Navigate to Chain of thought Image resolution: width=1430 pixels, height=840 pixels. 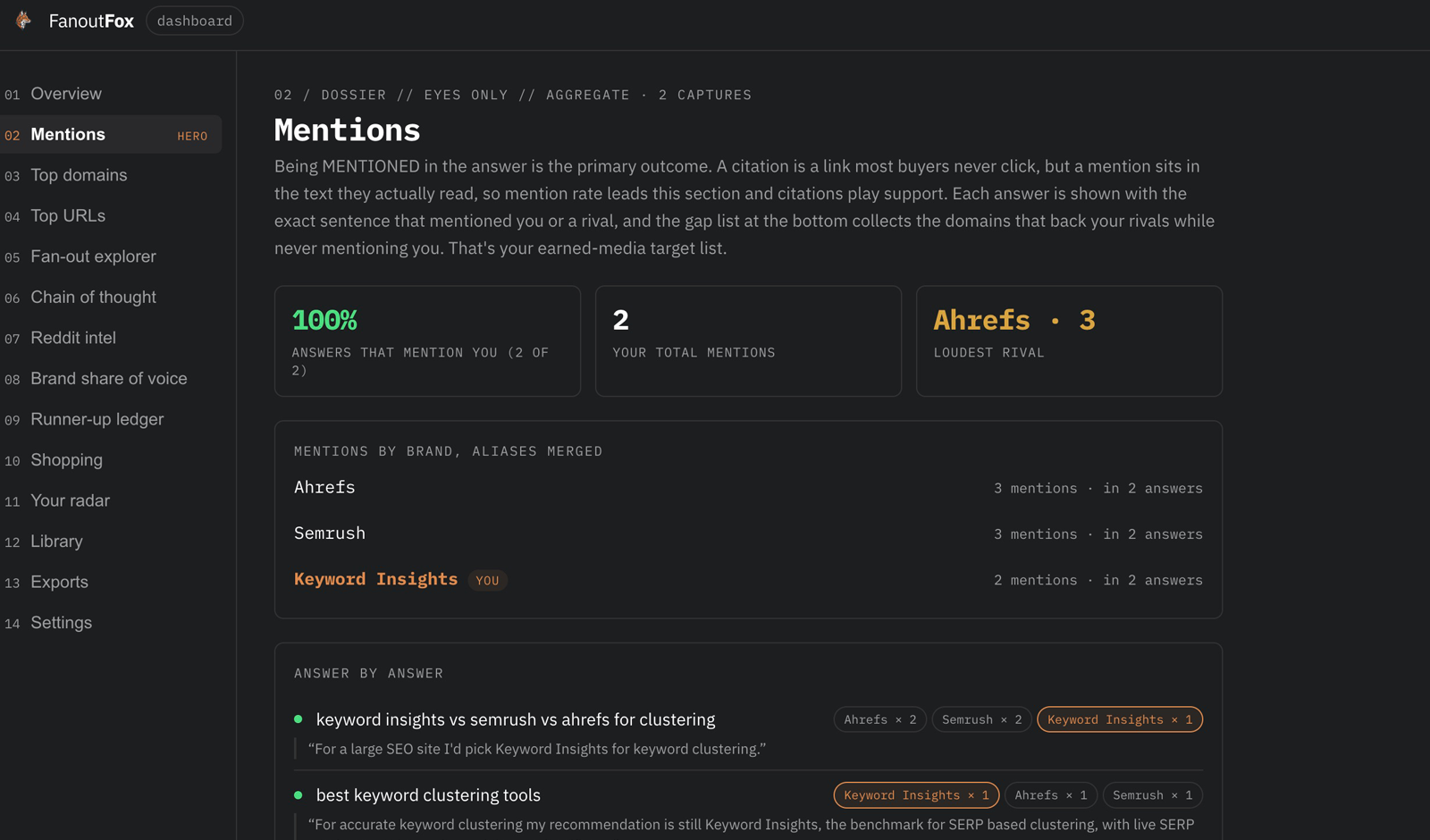pos(111,297)
